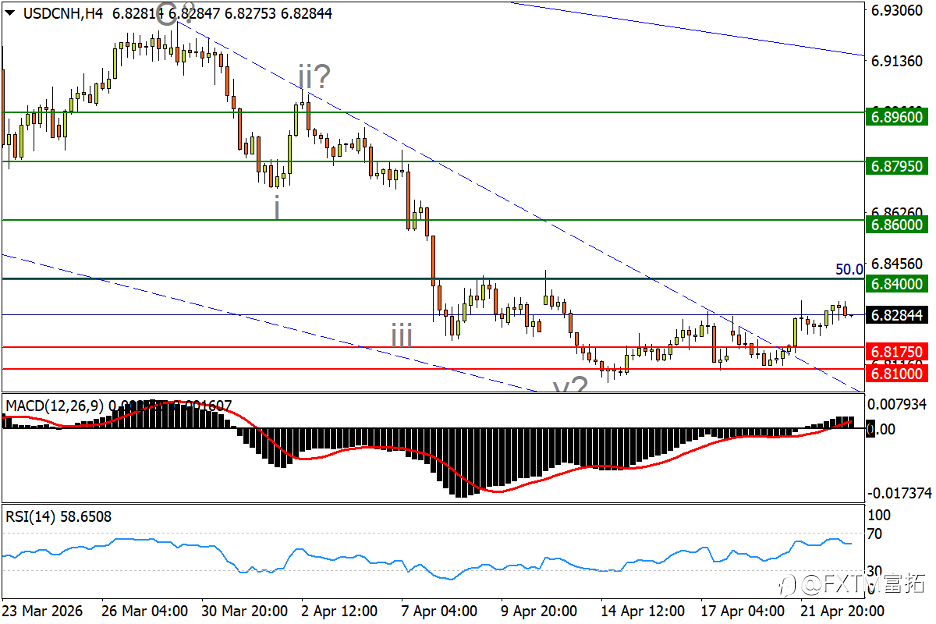Select the 6.87950 green price label
Screen dimensions: 936x624
coord(897,166)
